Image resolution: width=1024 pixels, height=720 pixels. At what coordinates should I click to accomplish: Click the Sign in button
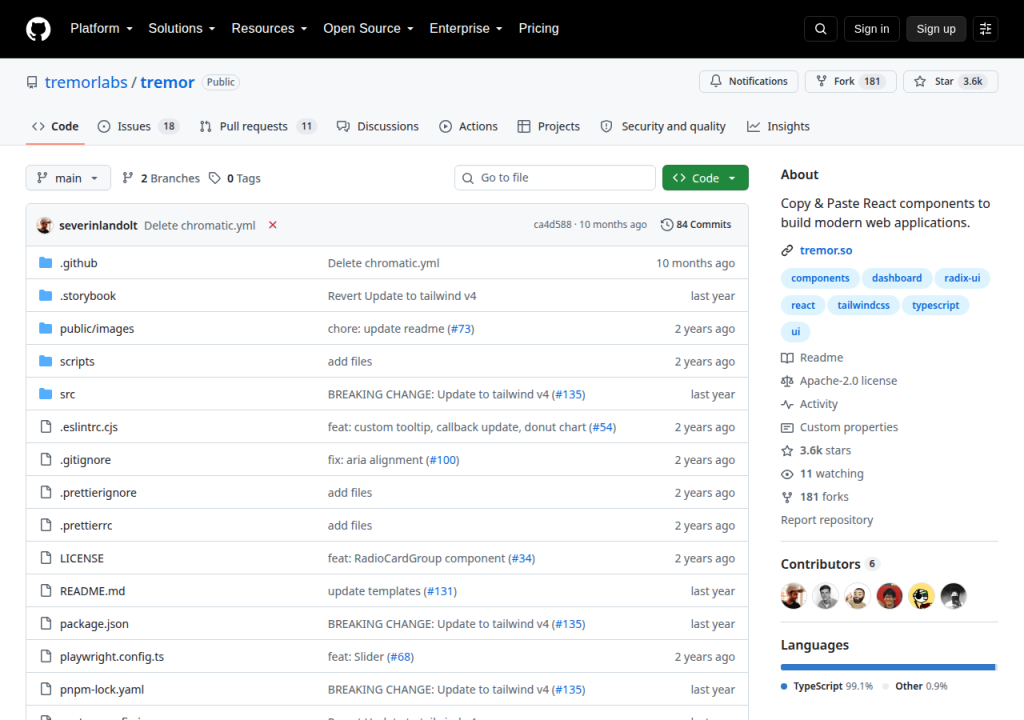[871, 29]
